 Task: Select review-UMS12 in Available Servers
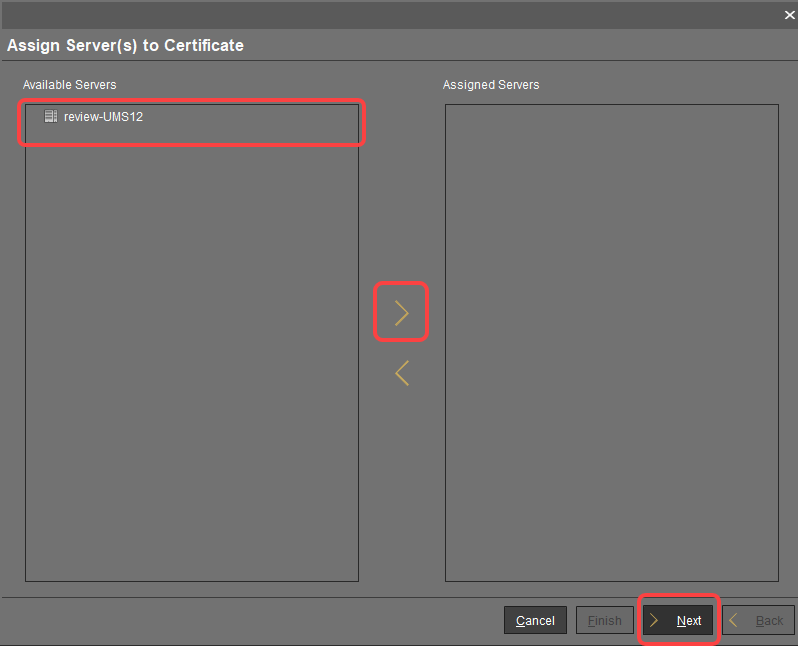click(103, 117)
